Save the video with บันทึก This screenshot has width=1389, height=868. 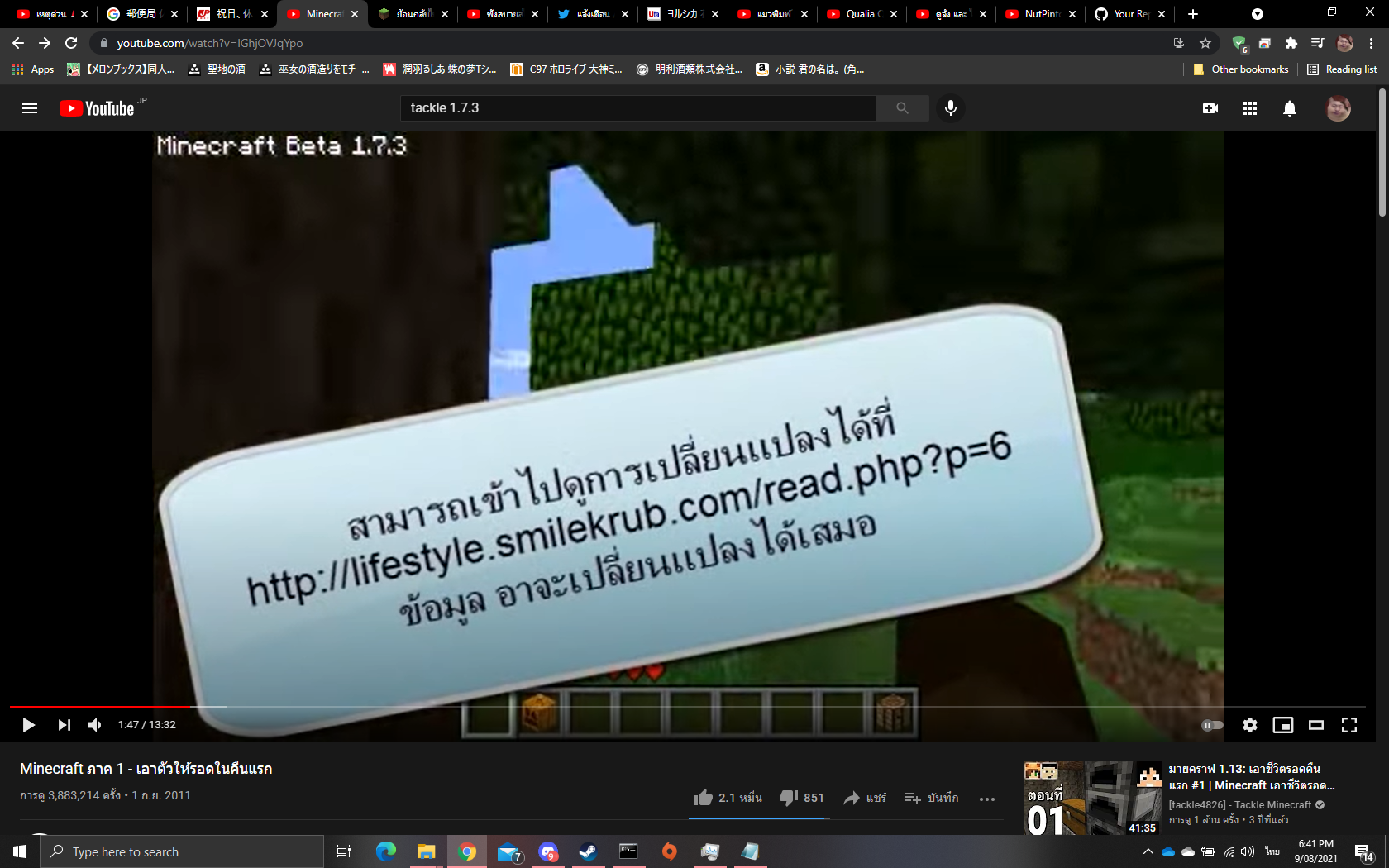931,798
